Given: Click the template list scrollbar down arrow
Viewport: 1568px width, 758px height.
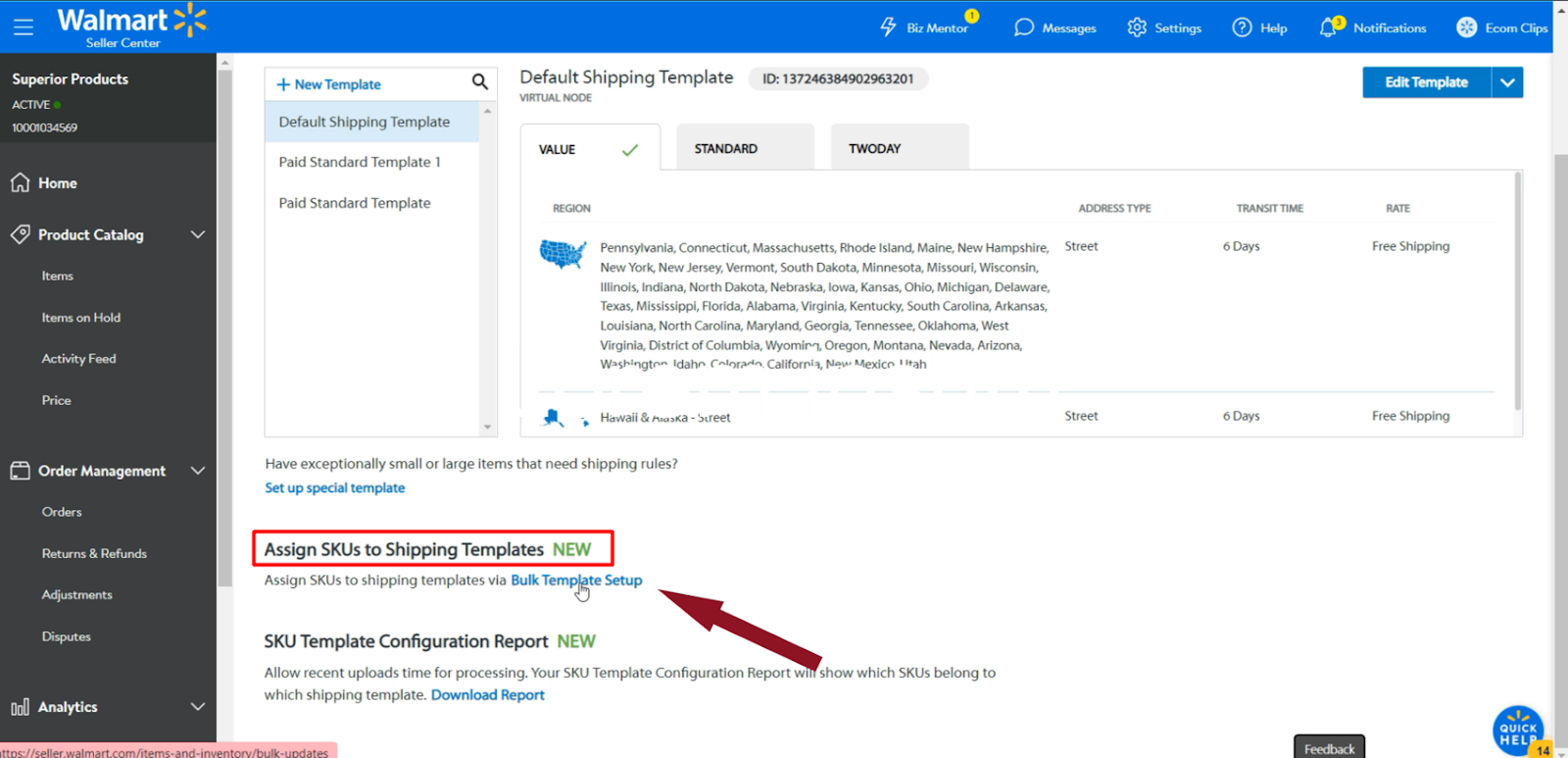Looking at the screenshot, I should (x=487, y=428).
